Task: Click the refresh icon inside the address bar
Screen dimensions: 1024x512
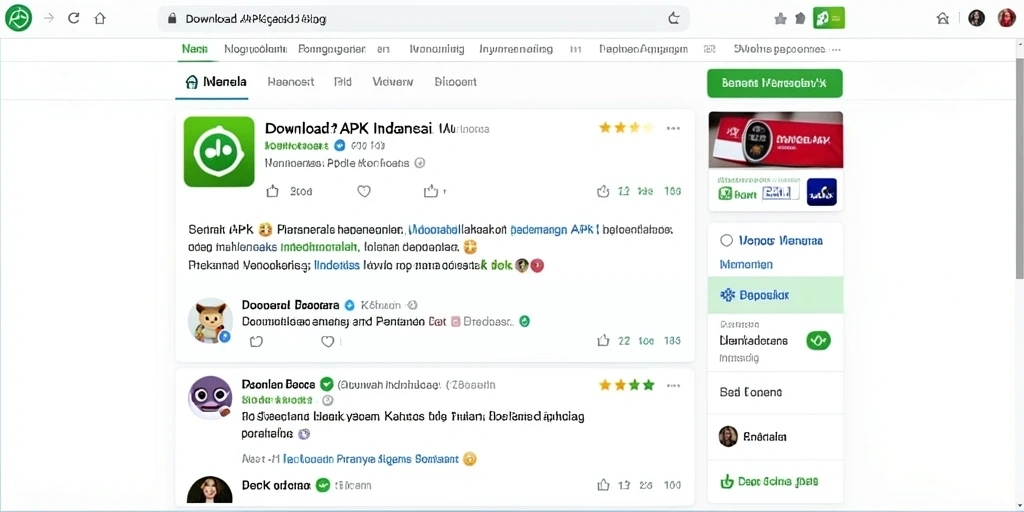Action: tap(674, 19)
